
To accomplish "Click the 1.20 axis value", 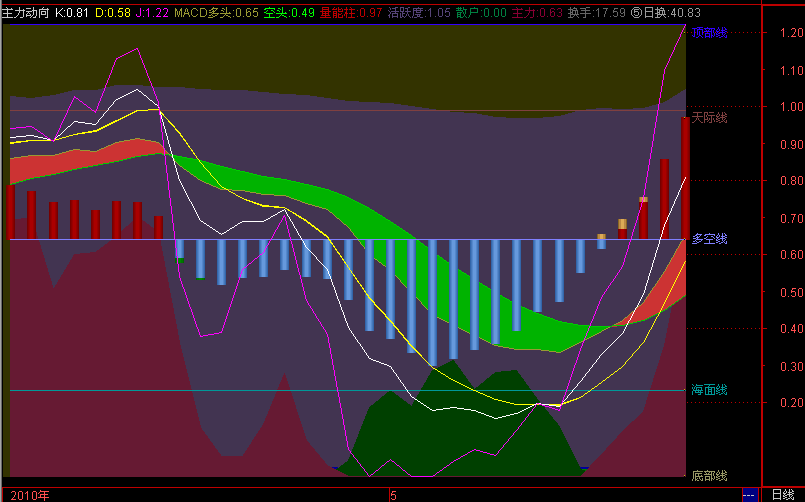I will 792,32.
